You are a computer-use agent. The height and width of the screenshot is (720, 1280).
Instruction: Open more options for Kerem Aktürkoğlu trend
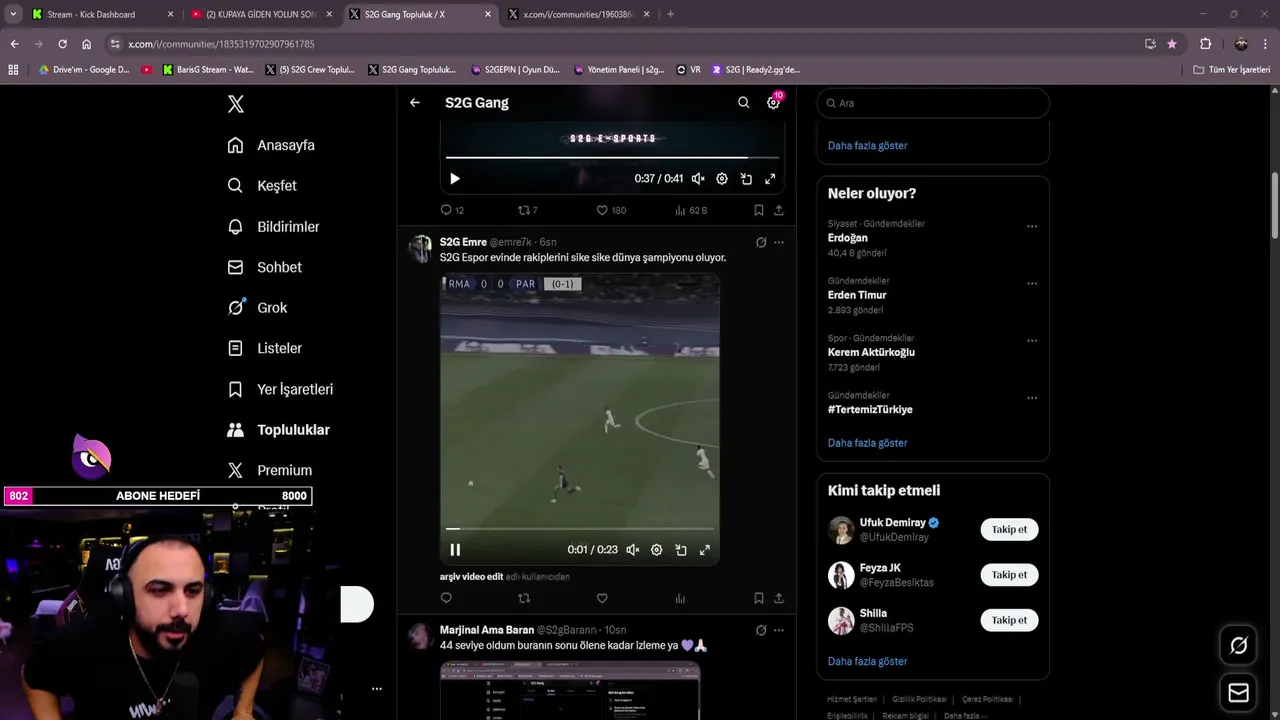click(1032, 340)
